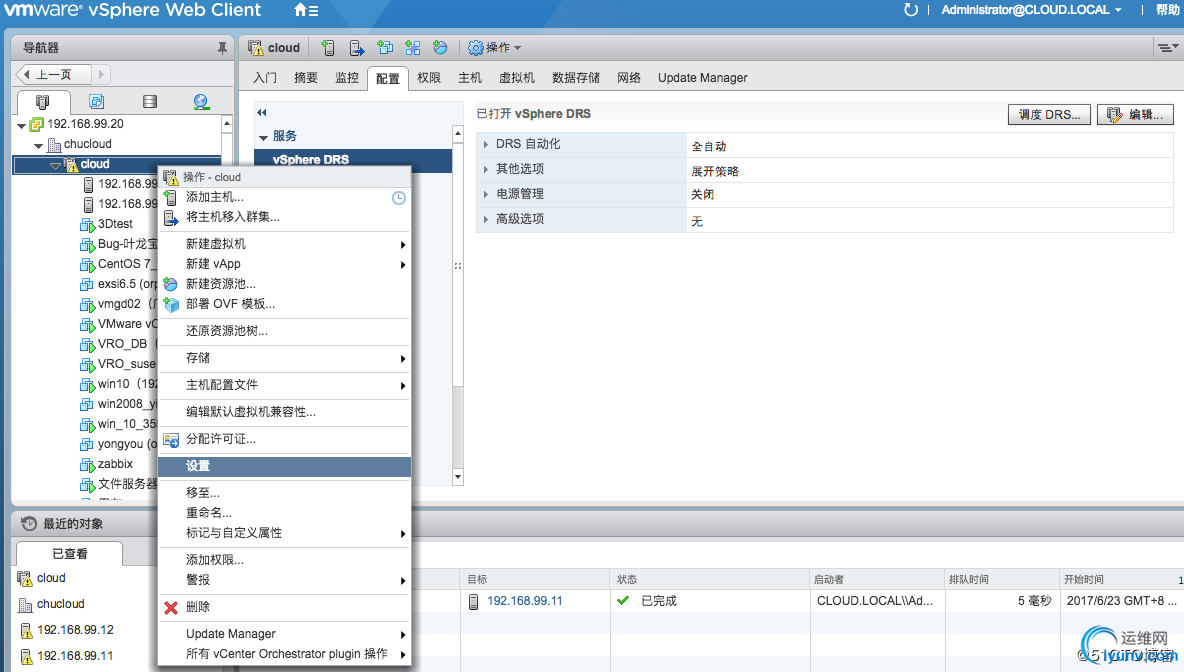Open cloud in recent objects list

pos(51,578)
